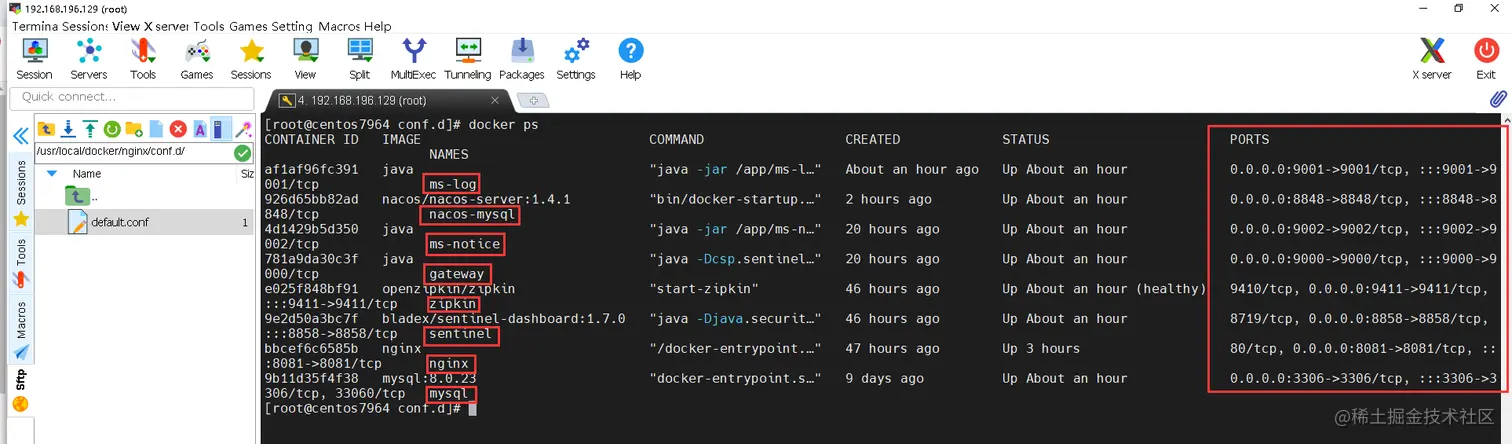Open the View menu in menu bar
Viewport: 1512px width, 444px height.
125,26
